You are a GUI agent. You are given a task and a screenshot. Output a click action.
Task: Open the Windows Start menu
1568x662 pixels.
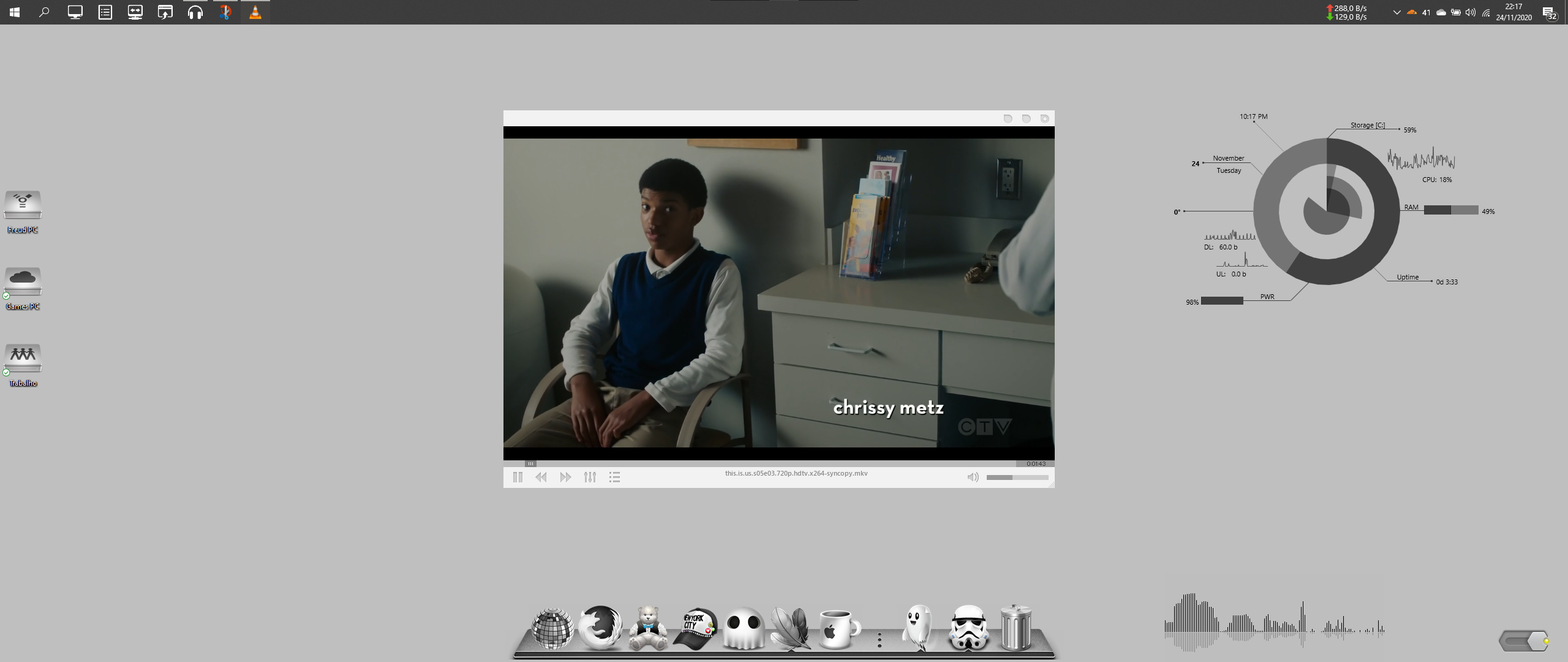[15, 12]
